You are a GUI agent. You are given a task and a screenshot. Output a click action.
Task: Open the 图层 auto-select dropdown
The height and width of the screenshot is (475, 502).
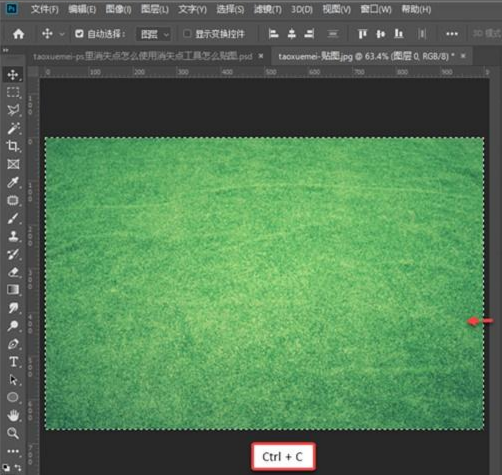pyautogui.click(x=154, y=34)
